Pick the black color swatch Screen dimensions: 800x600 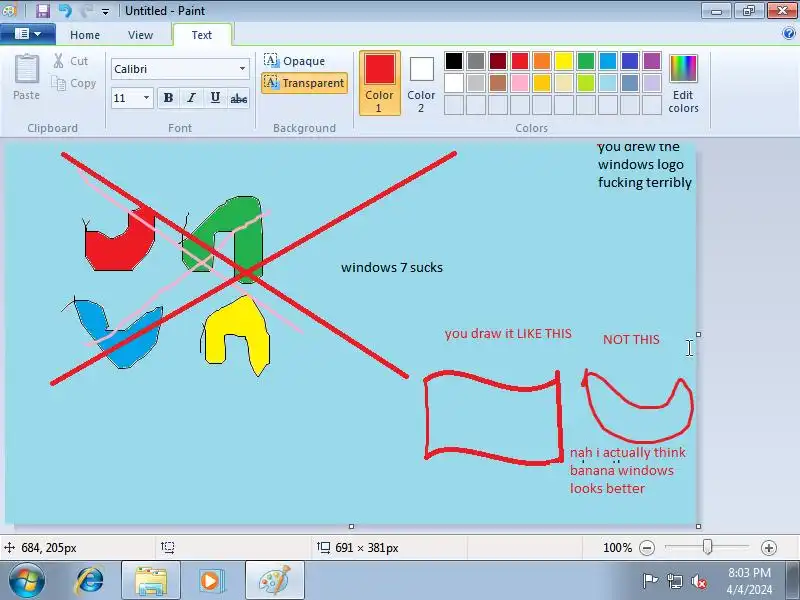pyautogui.click(x=454, y=61)
